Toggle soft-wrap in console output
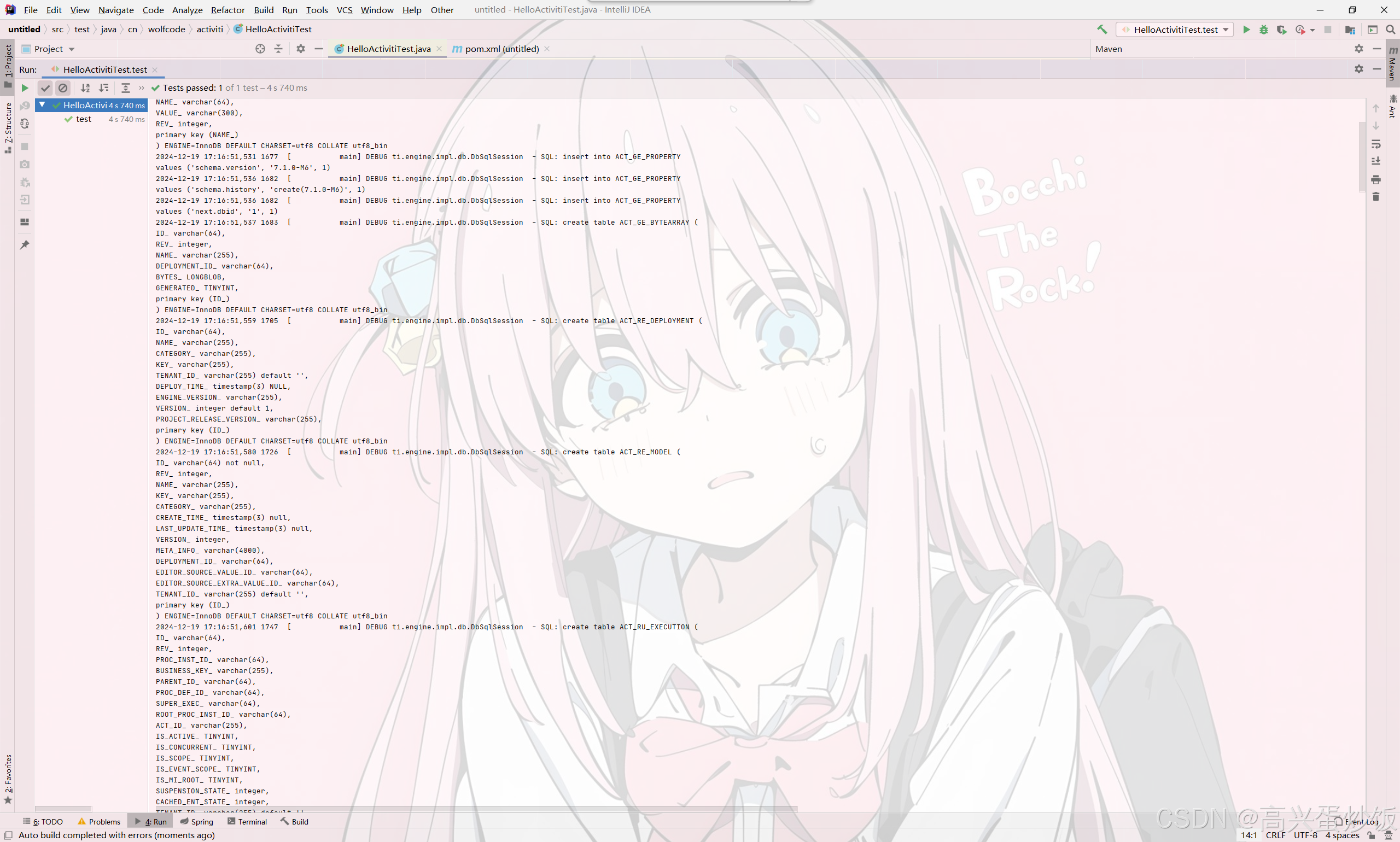The width and height of the screenshot is (1400, 842). point(1375,144)
